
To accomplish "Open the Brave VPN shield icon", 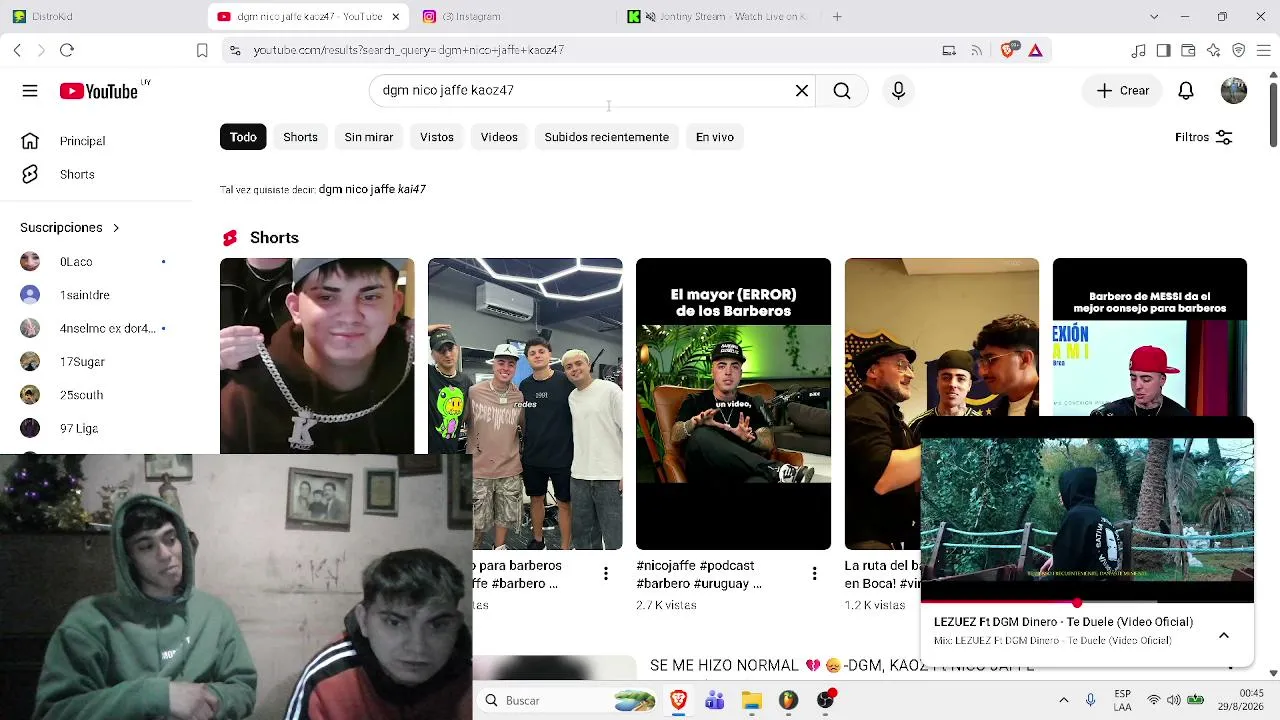I will click(x=1239, y=50).
